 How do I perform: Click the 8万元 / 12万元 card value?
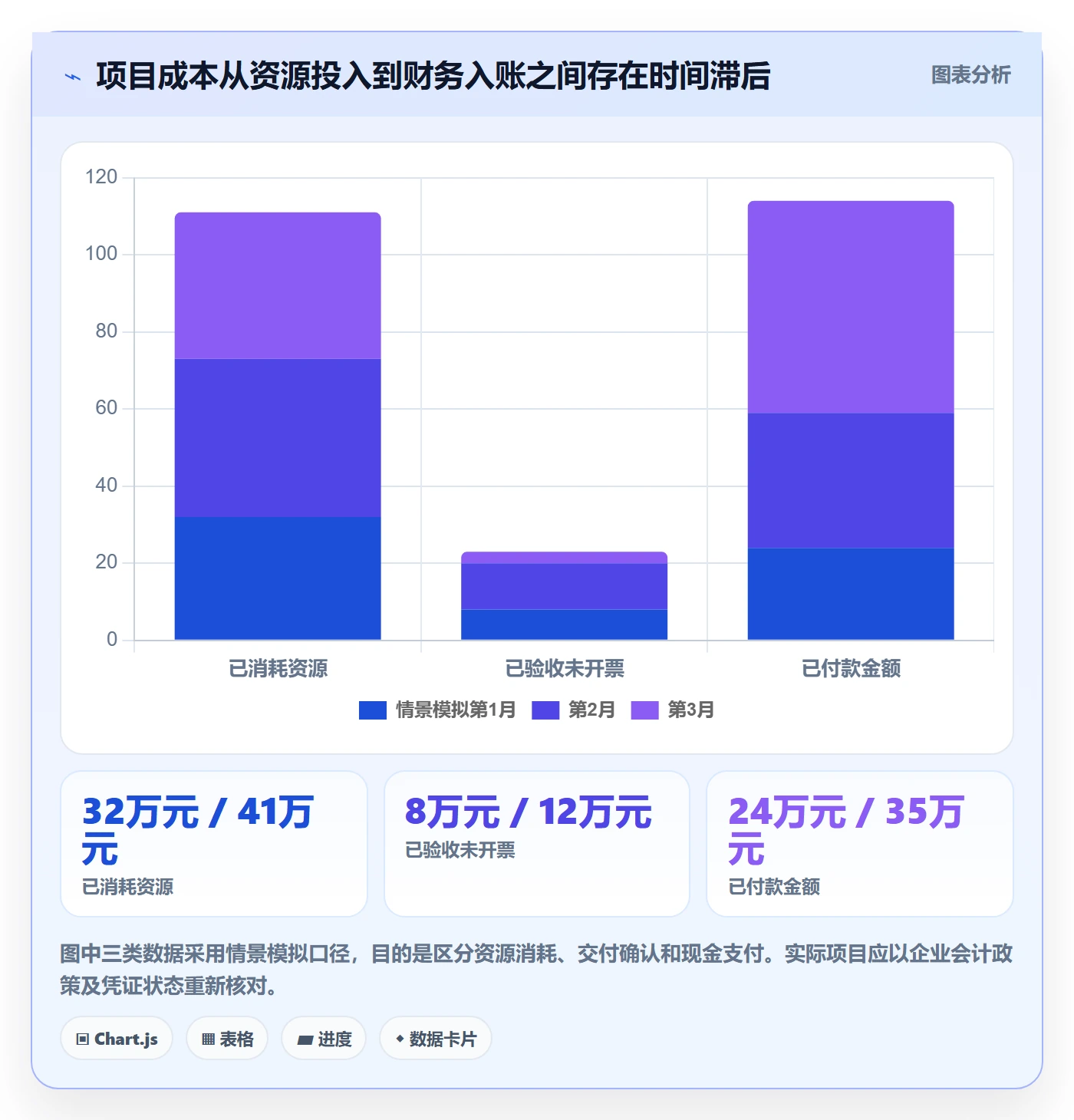click(x=529, y=812)
